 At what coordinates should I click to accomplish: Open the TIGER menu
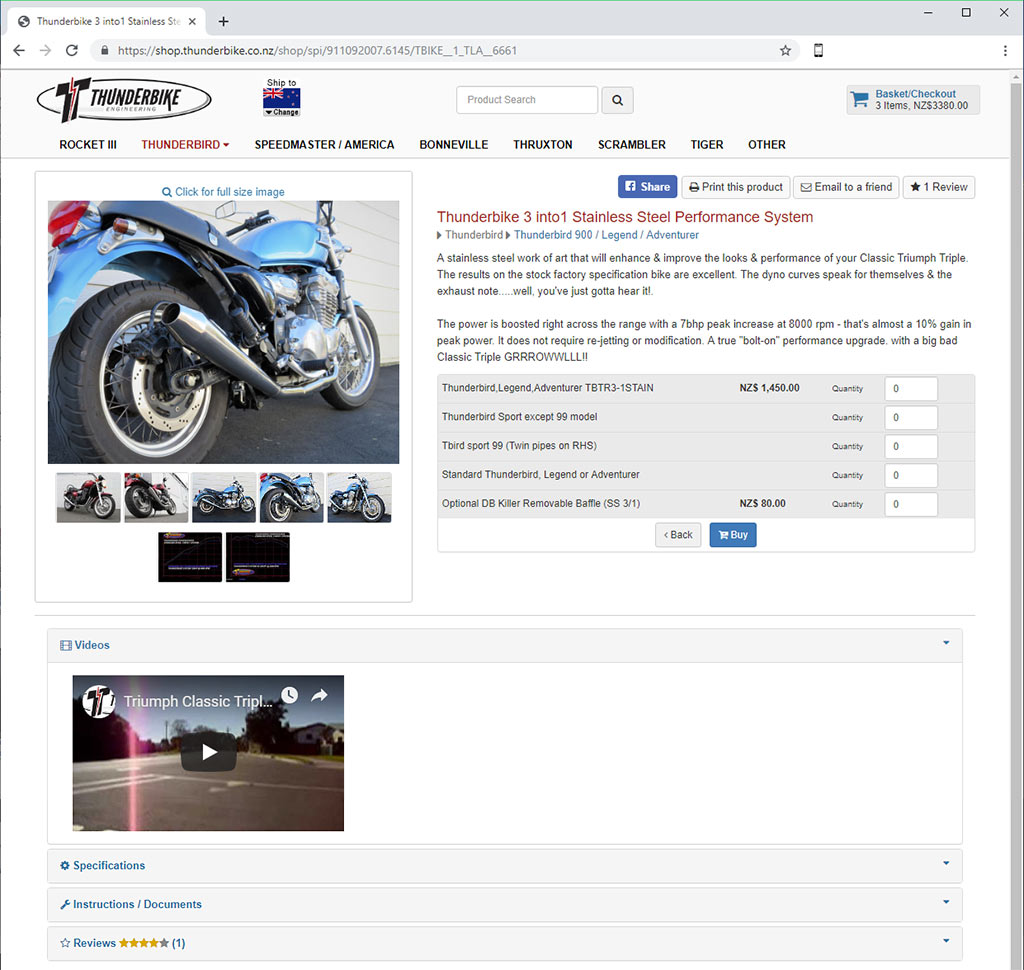(x=707, y=144)
